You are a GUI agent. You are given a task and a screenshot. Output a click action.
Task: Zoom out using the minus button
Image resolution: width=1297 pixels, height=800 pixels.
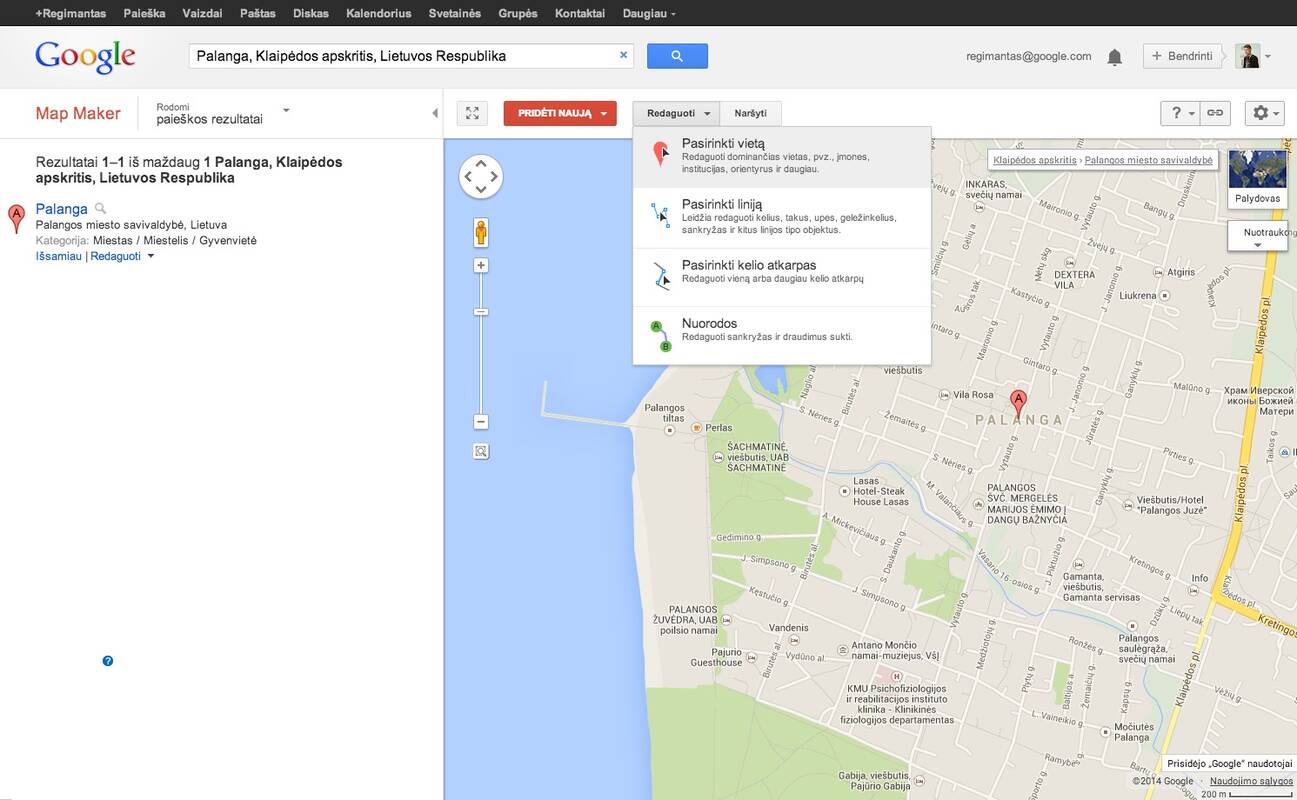(481, 422)
